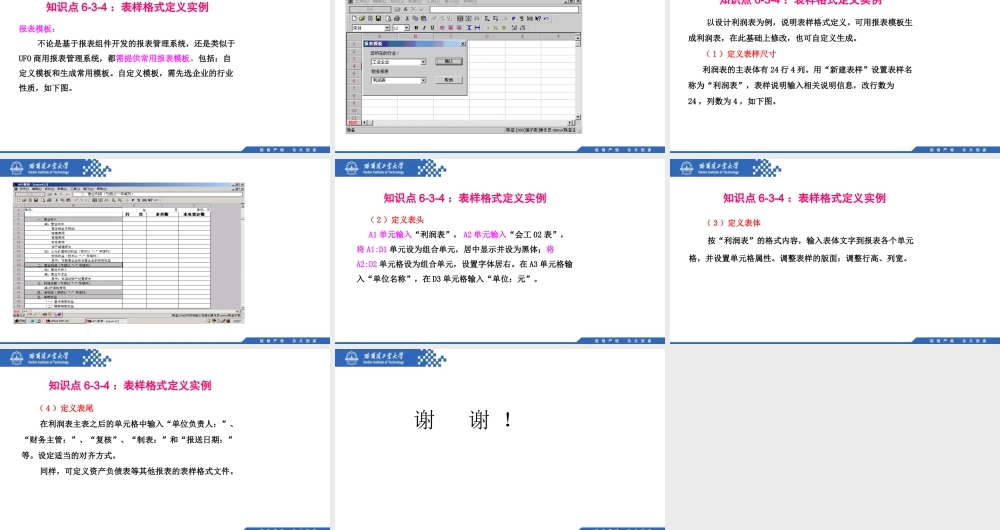
Task: Click the context help icon in the UFO toolbar
Action: 538,18
